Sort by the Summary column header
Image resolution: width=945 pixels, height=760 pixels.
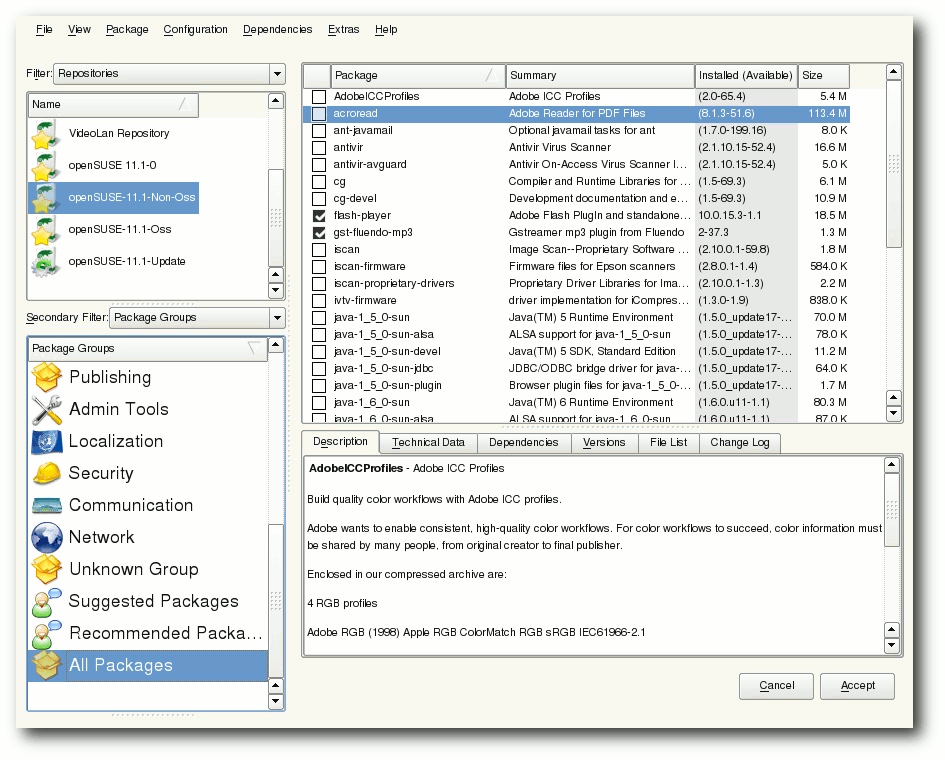click(x=600, y=75)
